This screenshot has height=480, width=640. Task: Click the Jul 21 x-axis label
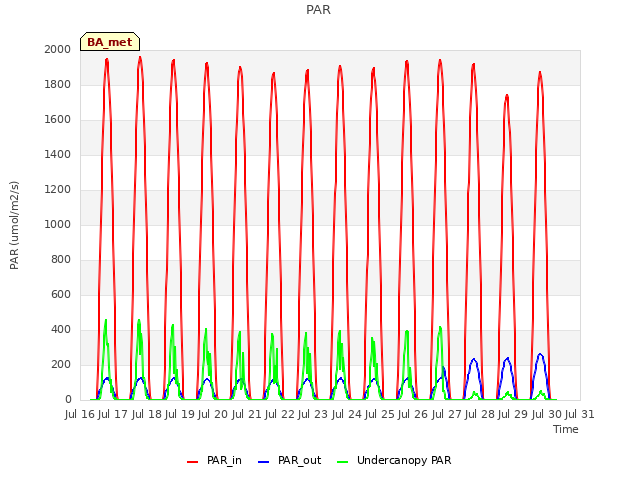coord(247,415)
